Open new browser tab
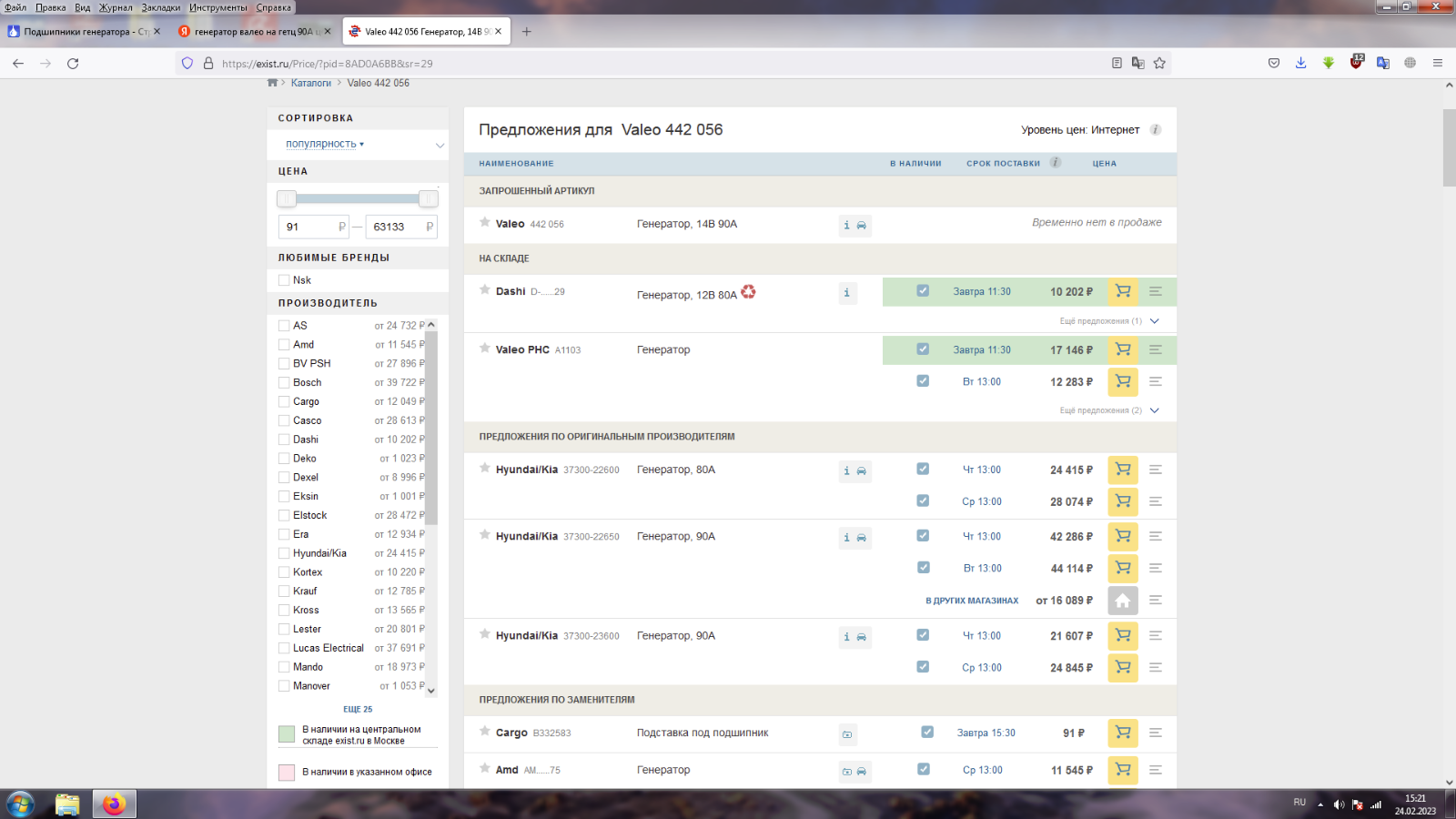The width and height of the screenshot is (1456, 819). coord(526,31)
